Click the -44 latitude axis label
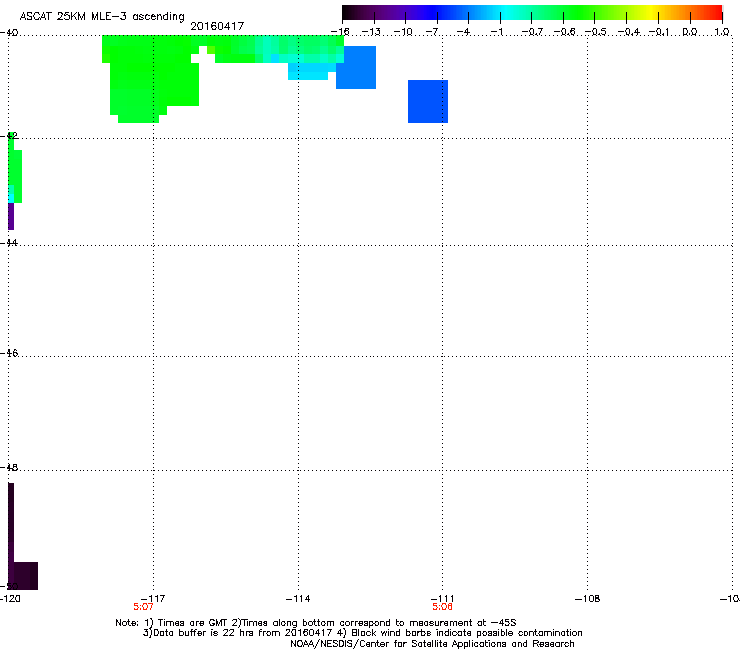 click(x=9, y=243)
